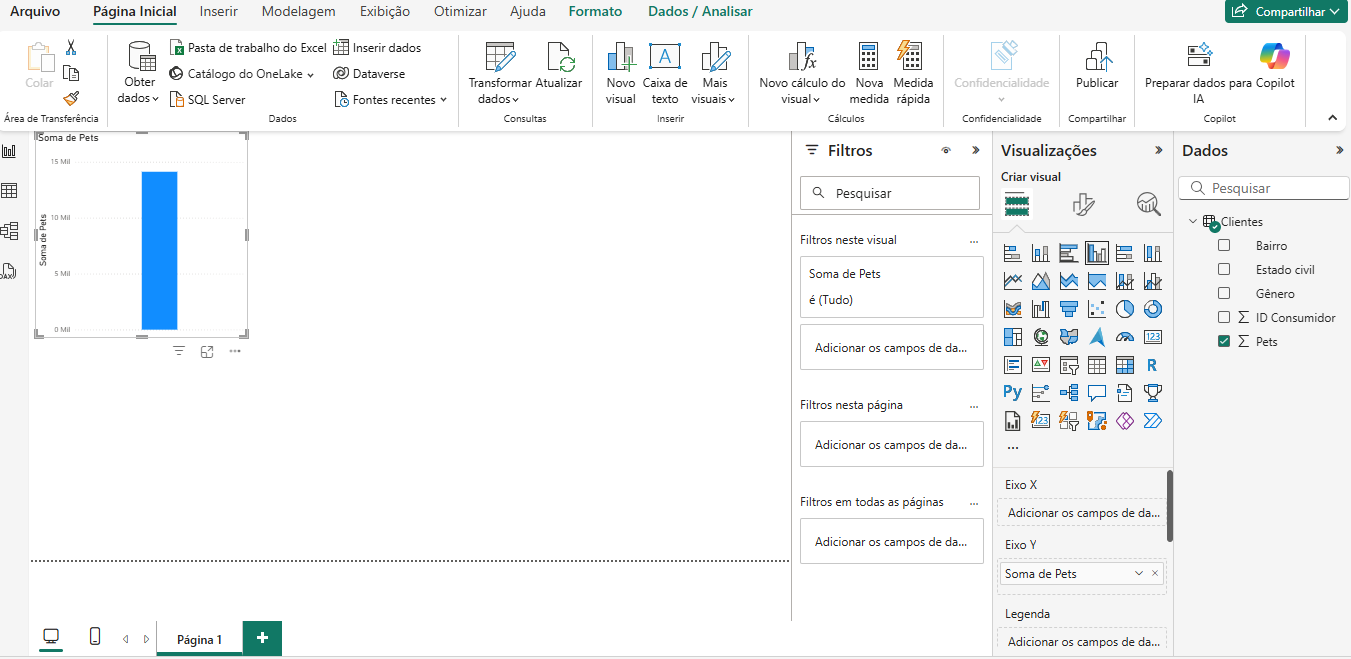Open the format visual paintbrush tab

[1083, 205]
